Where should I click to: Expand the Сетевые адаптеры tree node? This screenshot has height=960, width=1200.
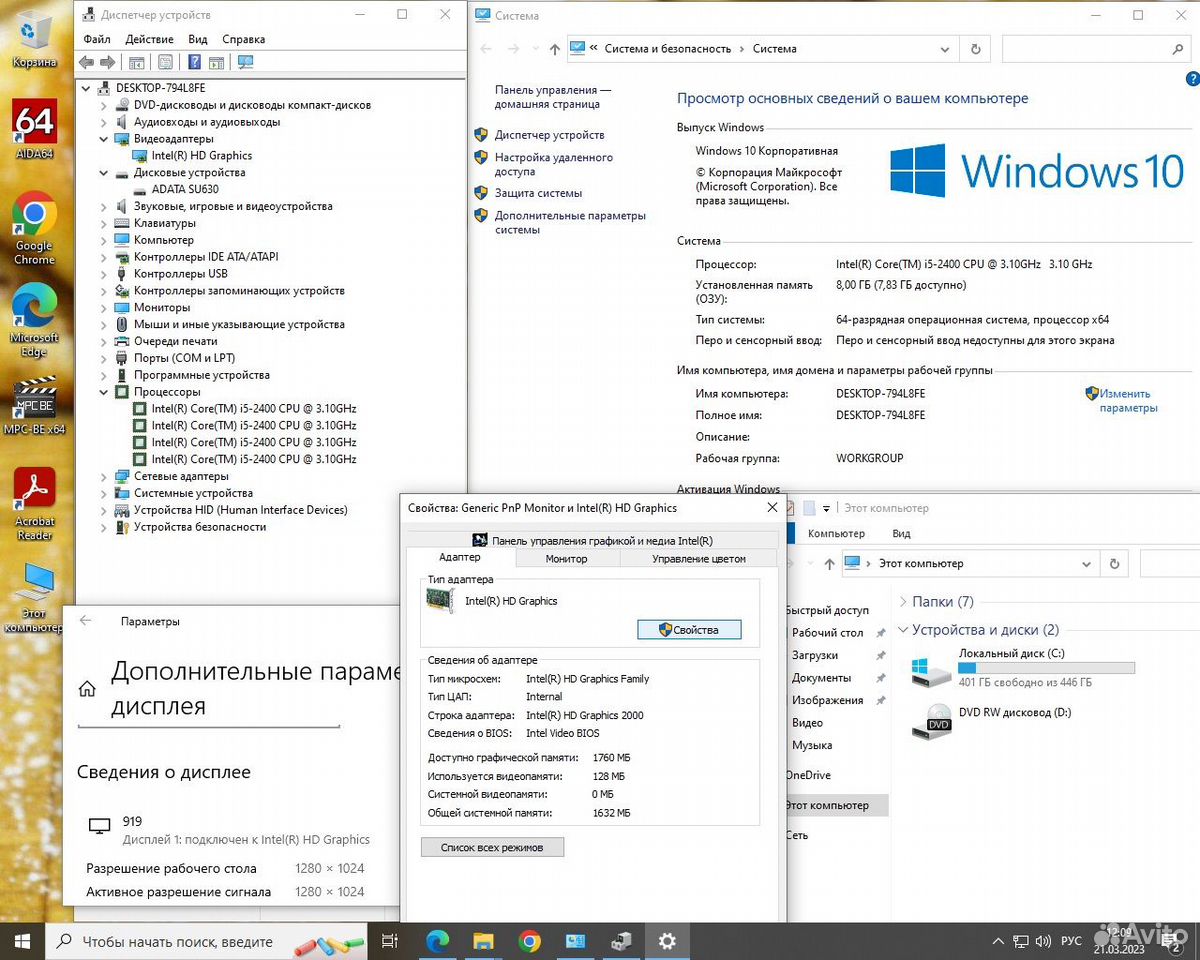pyautogui.click(x=104, y=476)
